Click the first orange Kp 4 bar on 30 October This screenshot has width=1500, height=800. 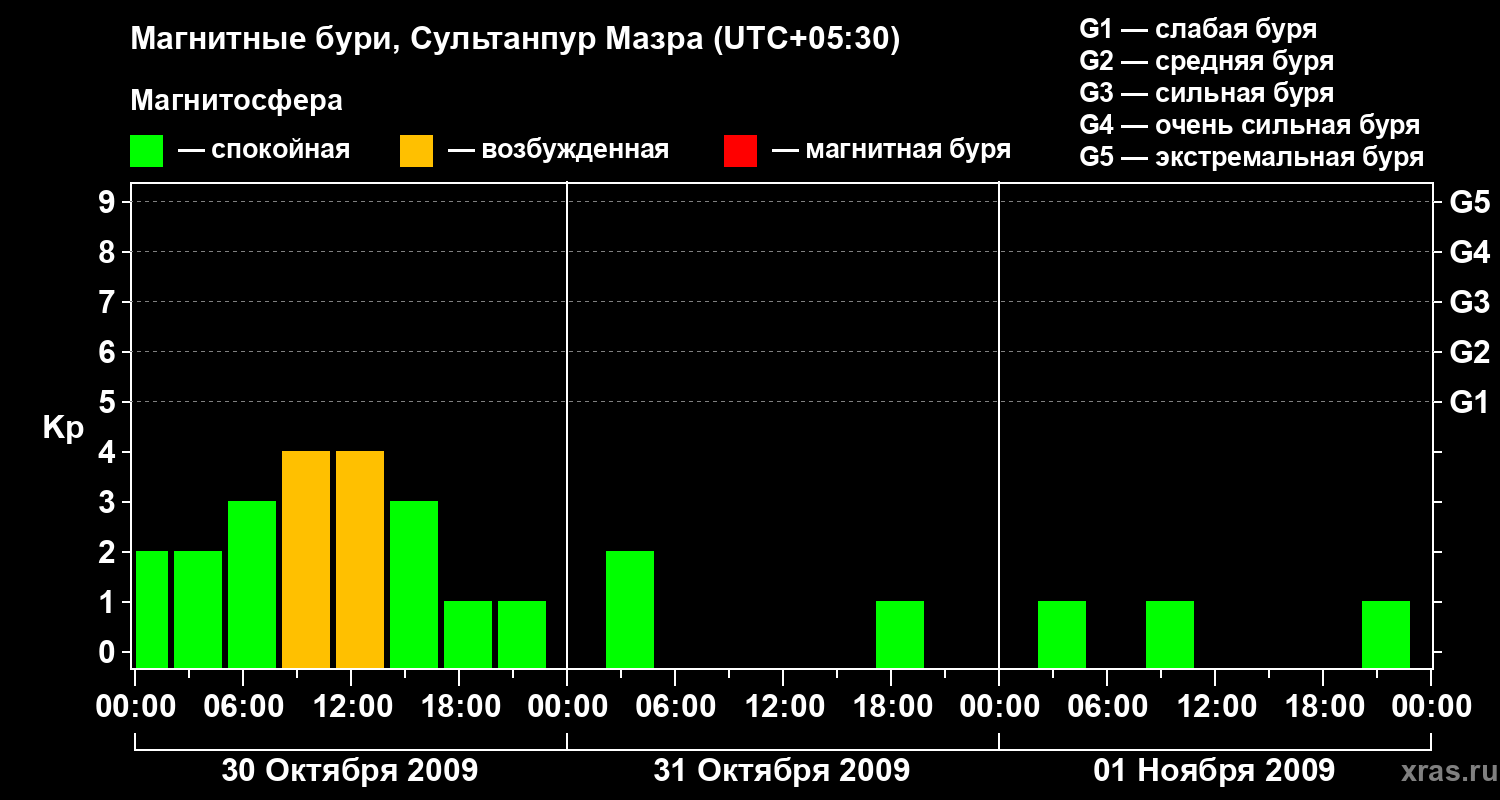pyautogui.click(x=306, y=559)
